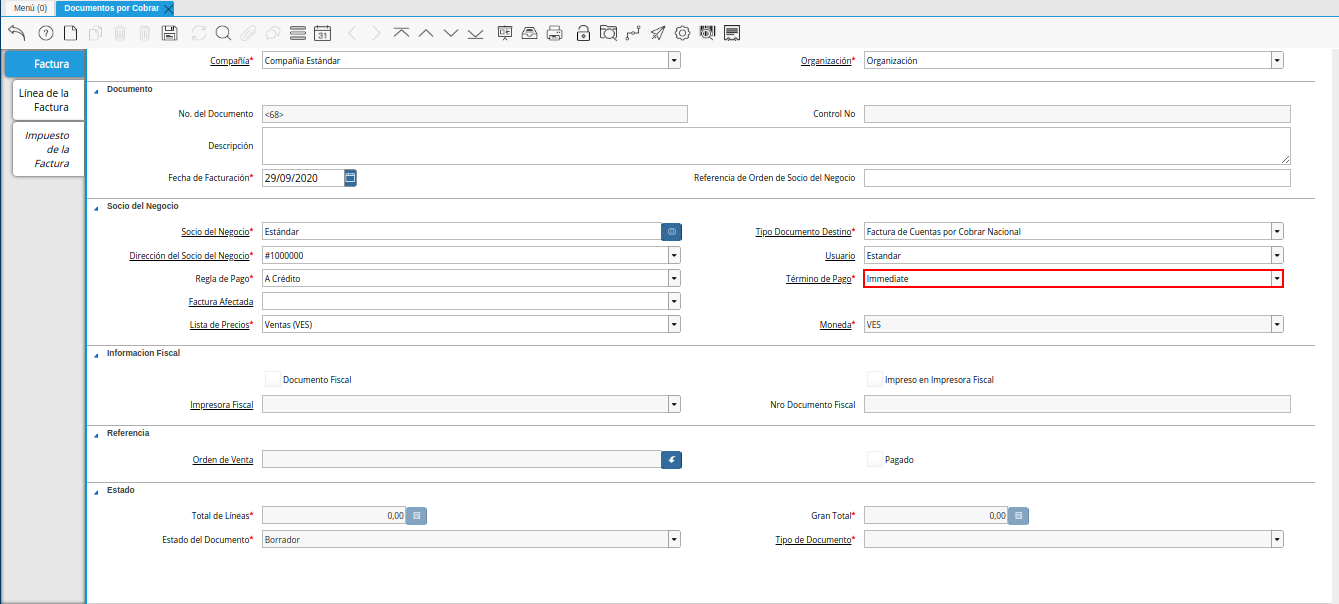Click the lock icon in the toolbar
Screen dimensions: 1339x604
(x=583, y=33)
